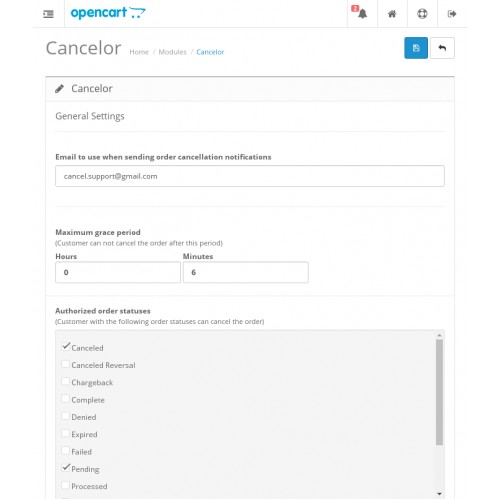Click the back arrow icon button
Screen dimensions: 500x500
click(442, 48)
